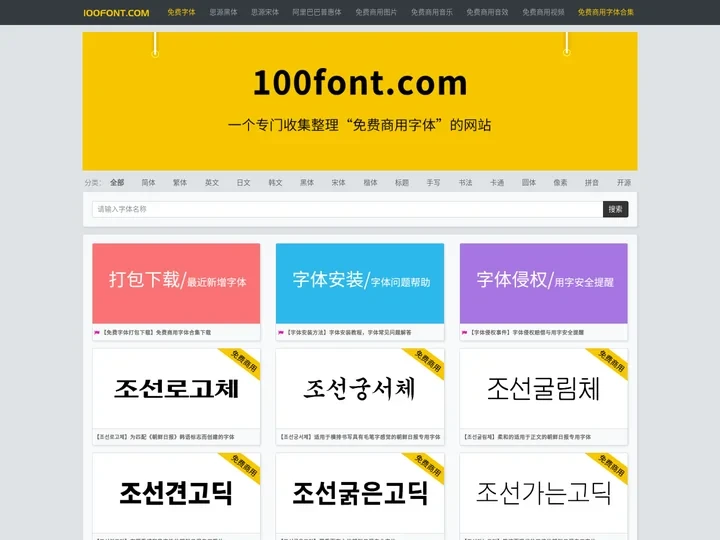The image size is (720, 540).
Task: Select the 拼音 category filter
Action: pos(592,182)
